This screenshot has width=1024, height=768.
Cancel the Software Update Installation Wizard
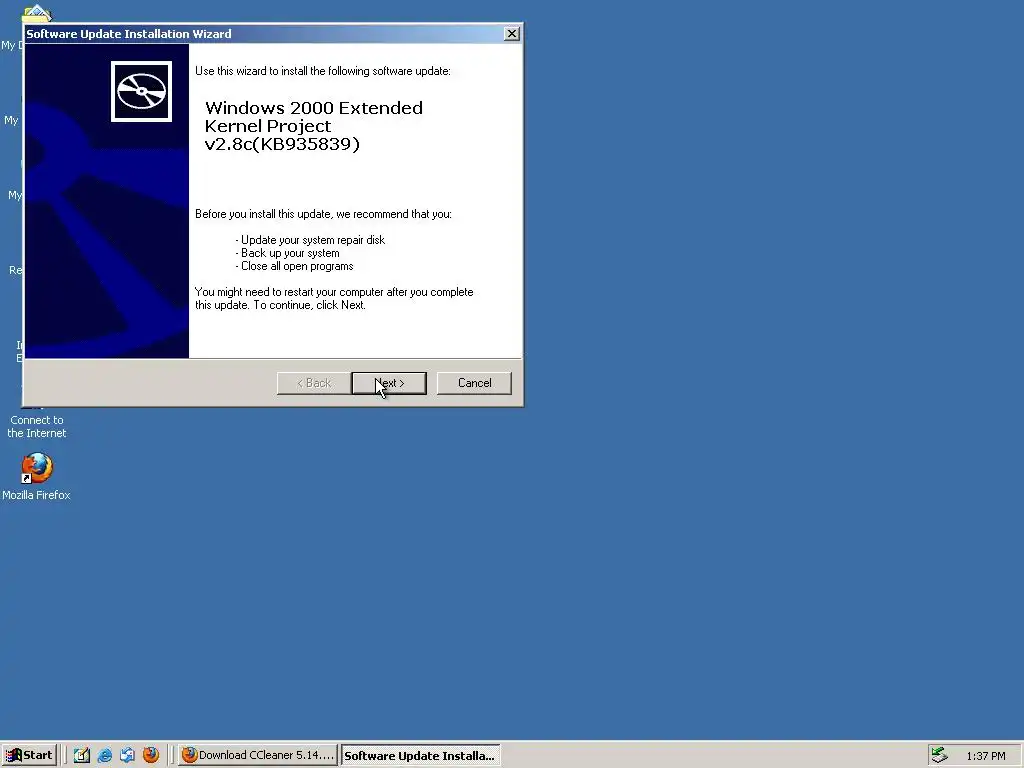point(474,383)
